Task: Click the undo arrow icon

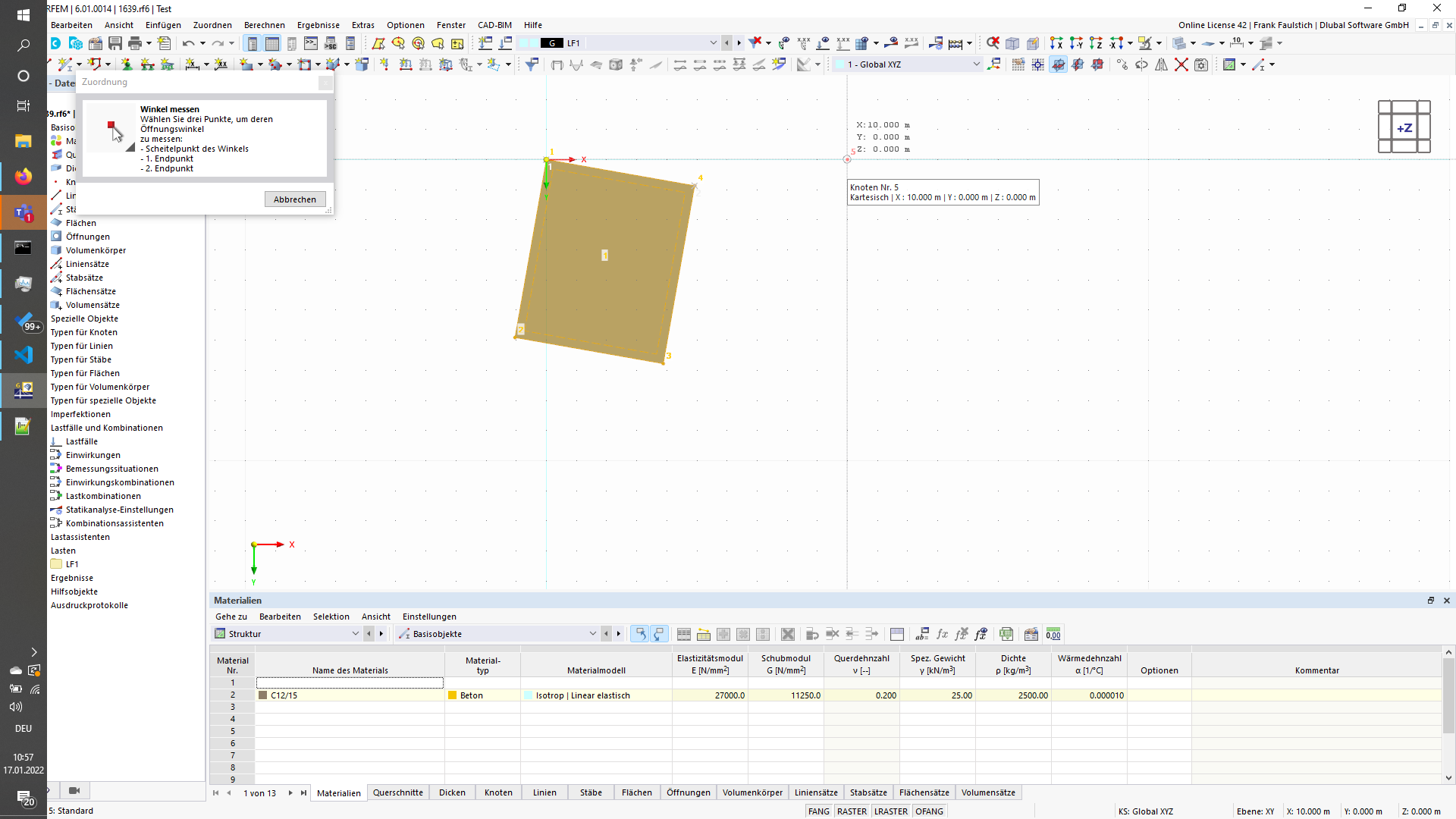Action: [x=188, y=43]
